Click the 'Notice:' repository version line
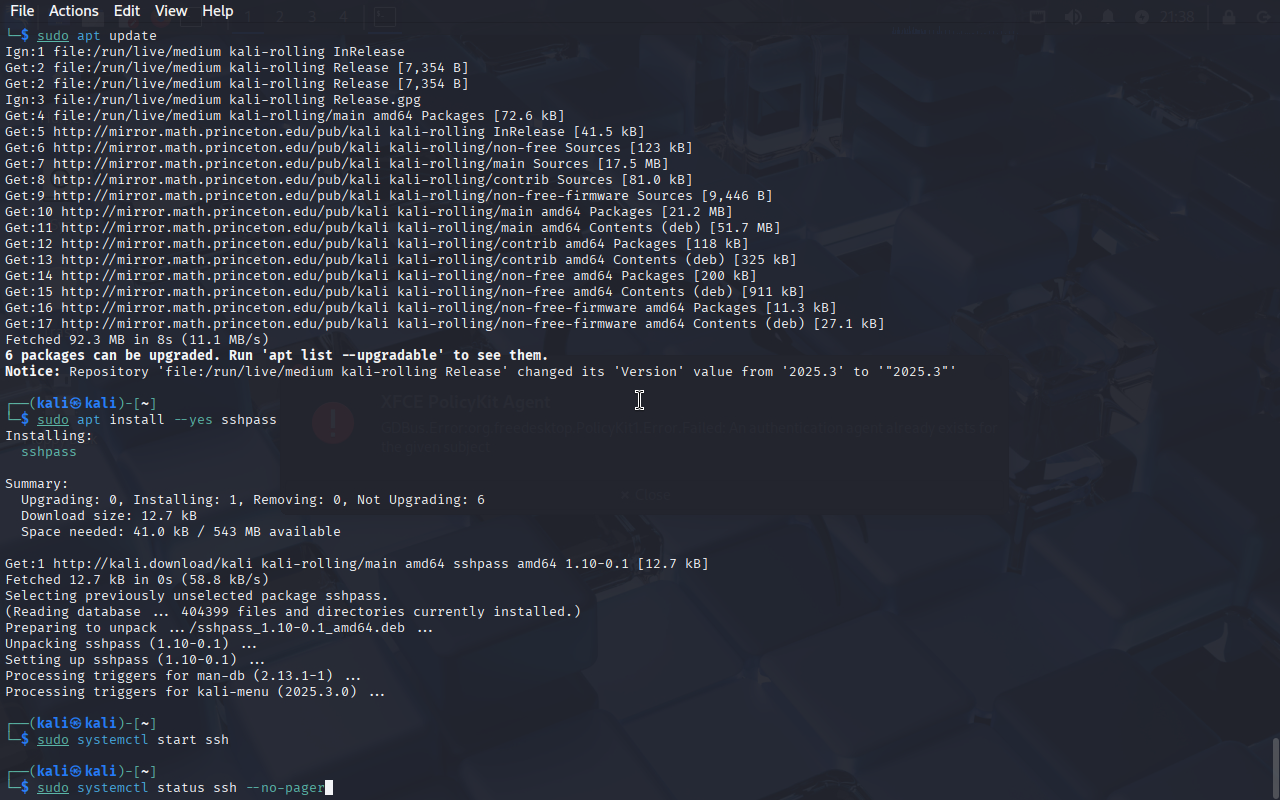 click(x=481, y=372)
